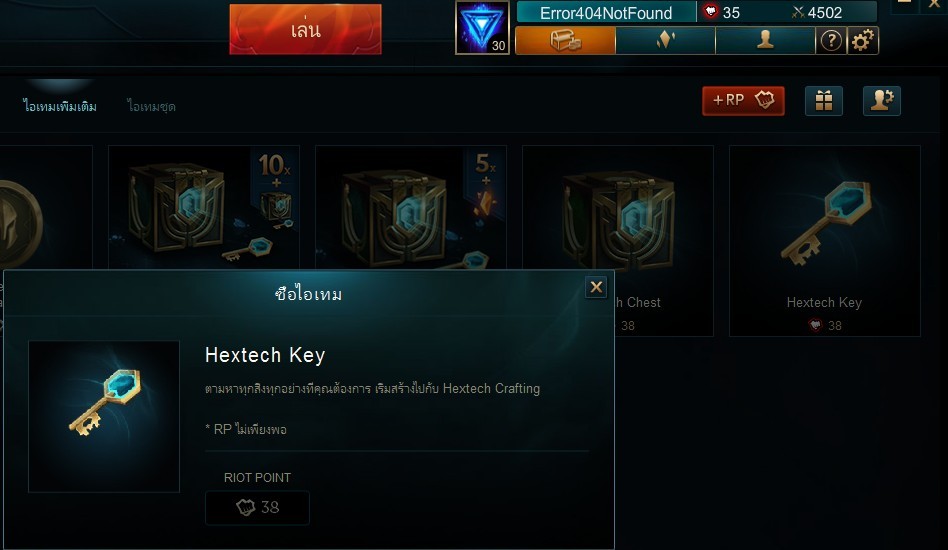
Task: Open the account settings person-gear icon
Action: [881, 100]
